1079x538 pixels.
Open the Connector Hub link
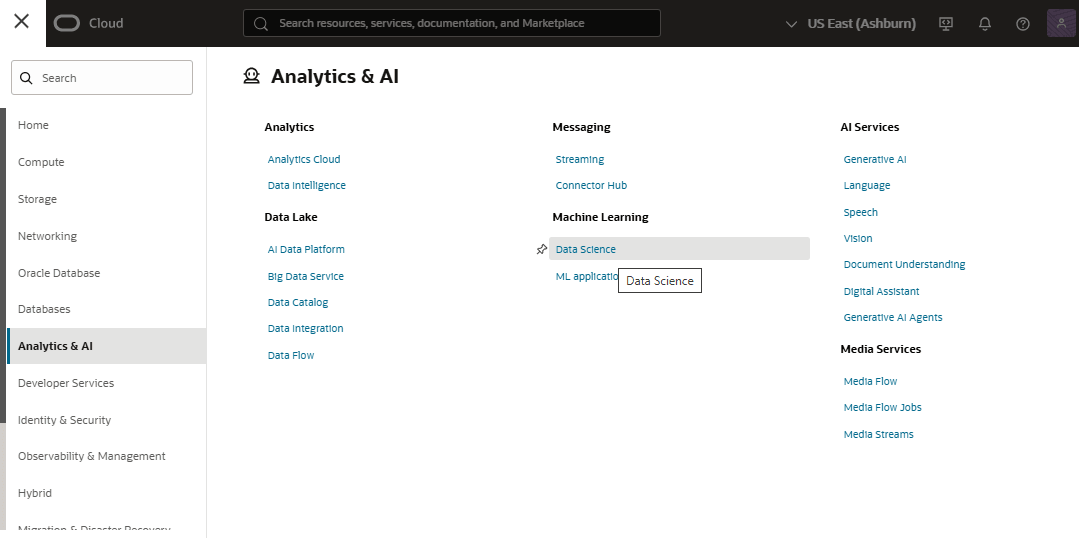tap(591, 185)
